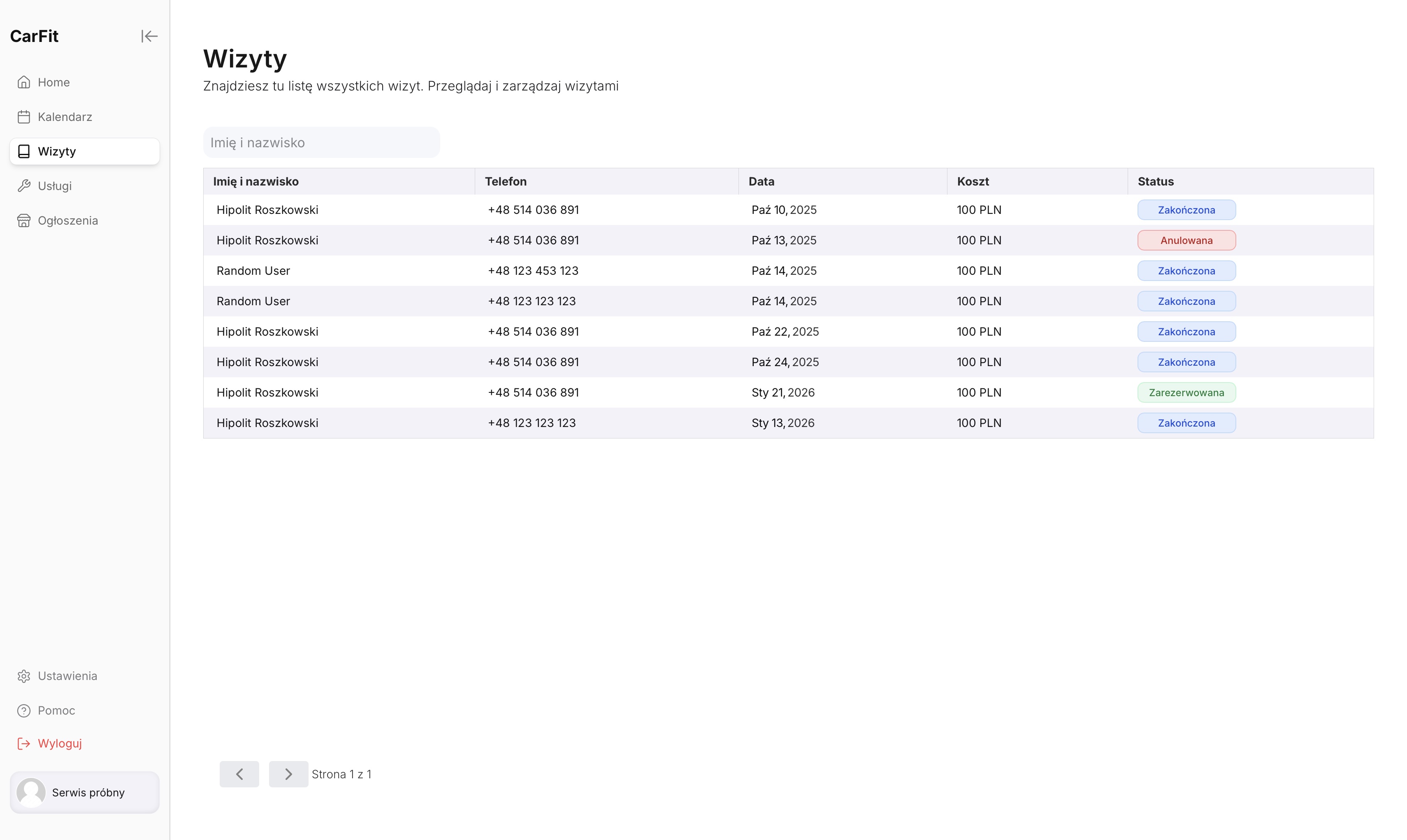
Task: Click the Serwis próbny avatar image
Action: pos(31,792)
